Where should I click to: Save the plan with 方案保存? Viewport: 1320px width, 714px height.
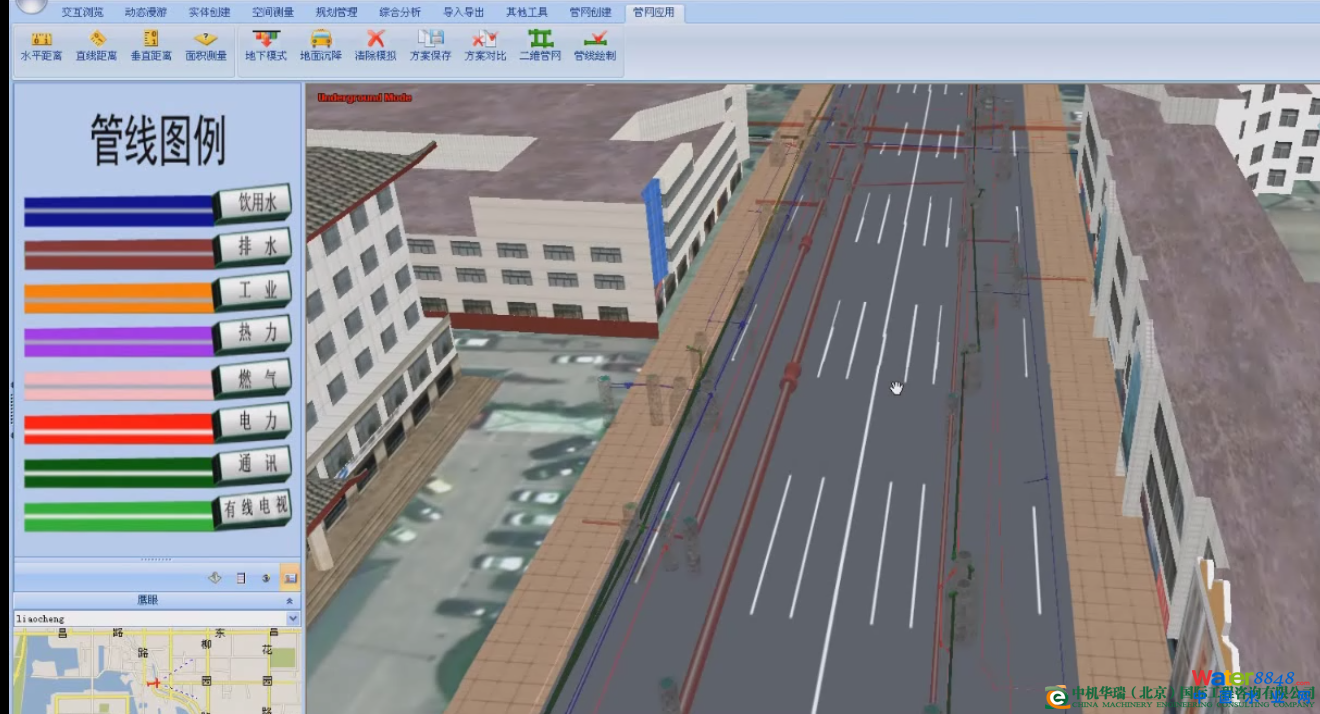tap(431, 47)
